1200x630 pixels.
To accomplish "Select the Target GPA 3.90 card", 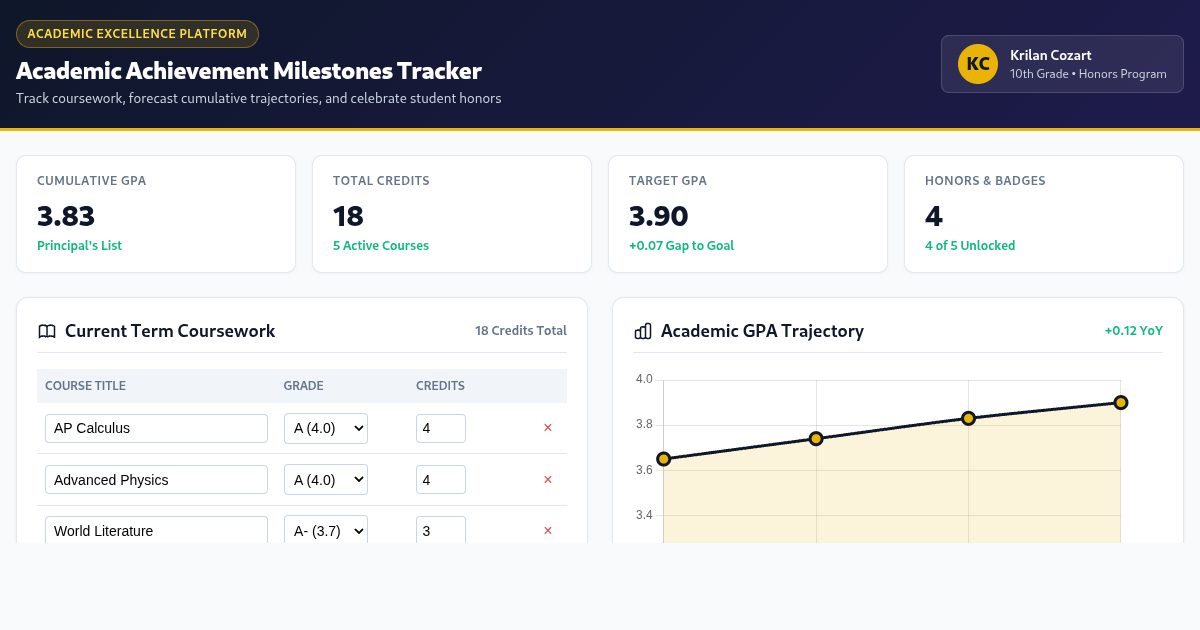I will [748, 214].
